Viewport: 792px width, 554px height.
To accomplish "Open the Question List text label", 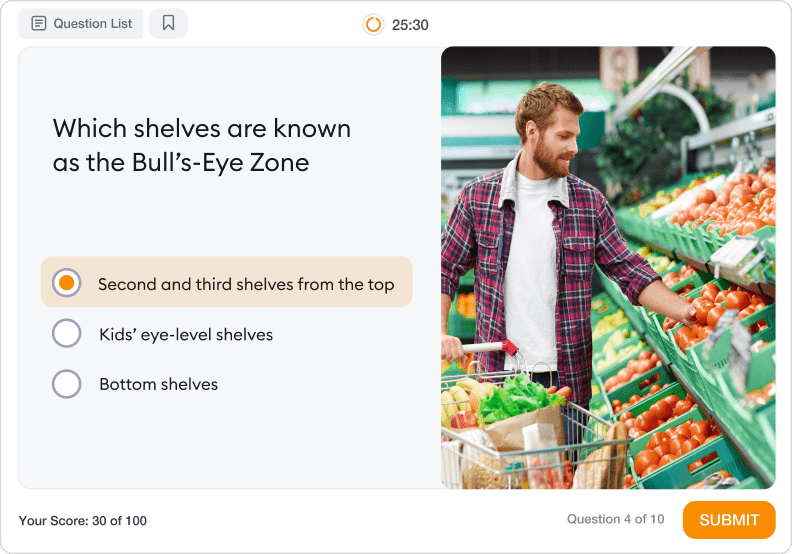I will [92, 23].
